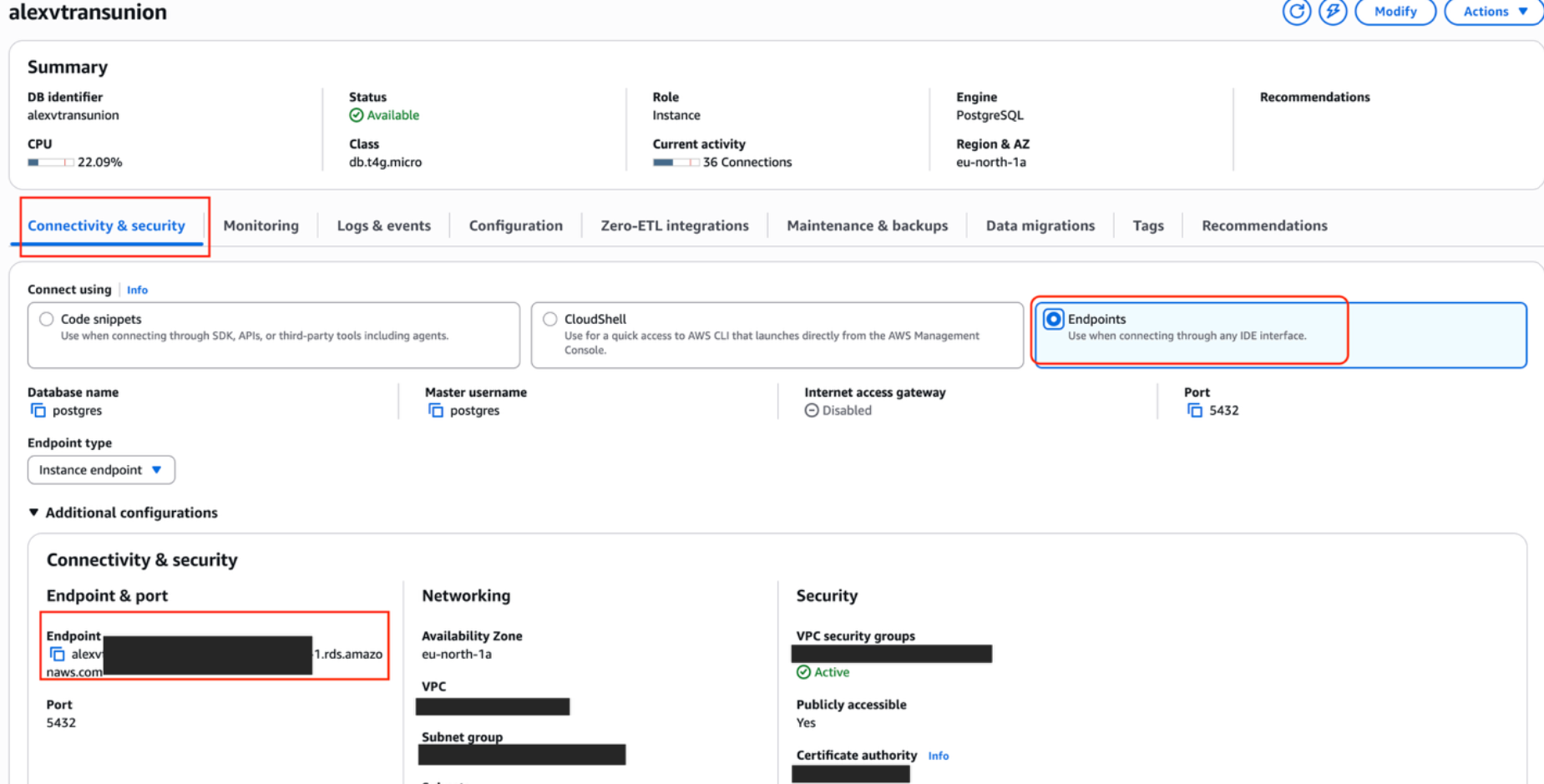Click the alexvtransunion page title
The height and width of the screenshot is (784, 1544).
pos(88,12)
